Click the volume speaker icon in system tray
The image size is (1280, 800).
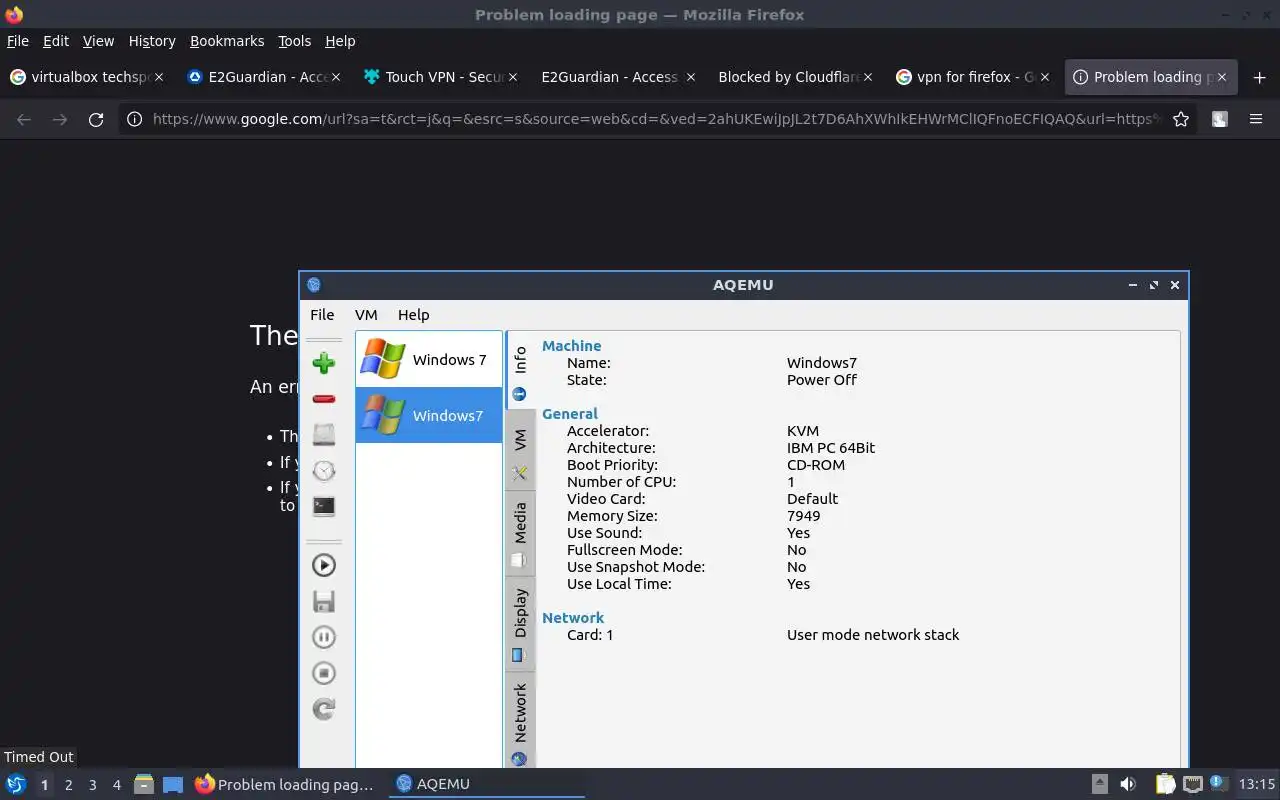(x=1128, y=784)
